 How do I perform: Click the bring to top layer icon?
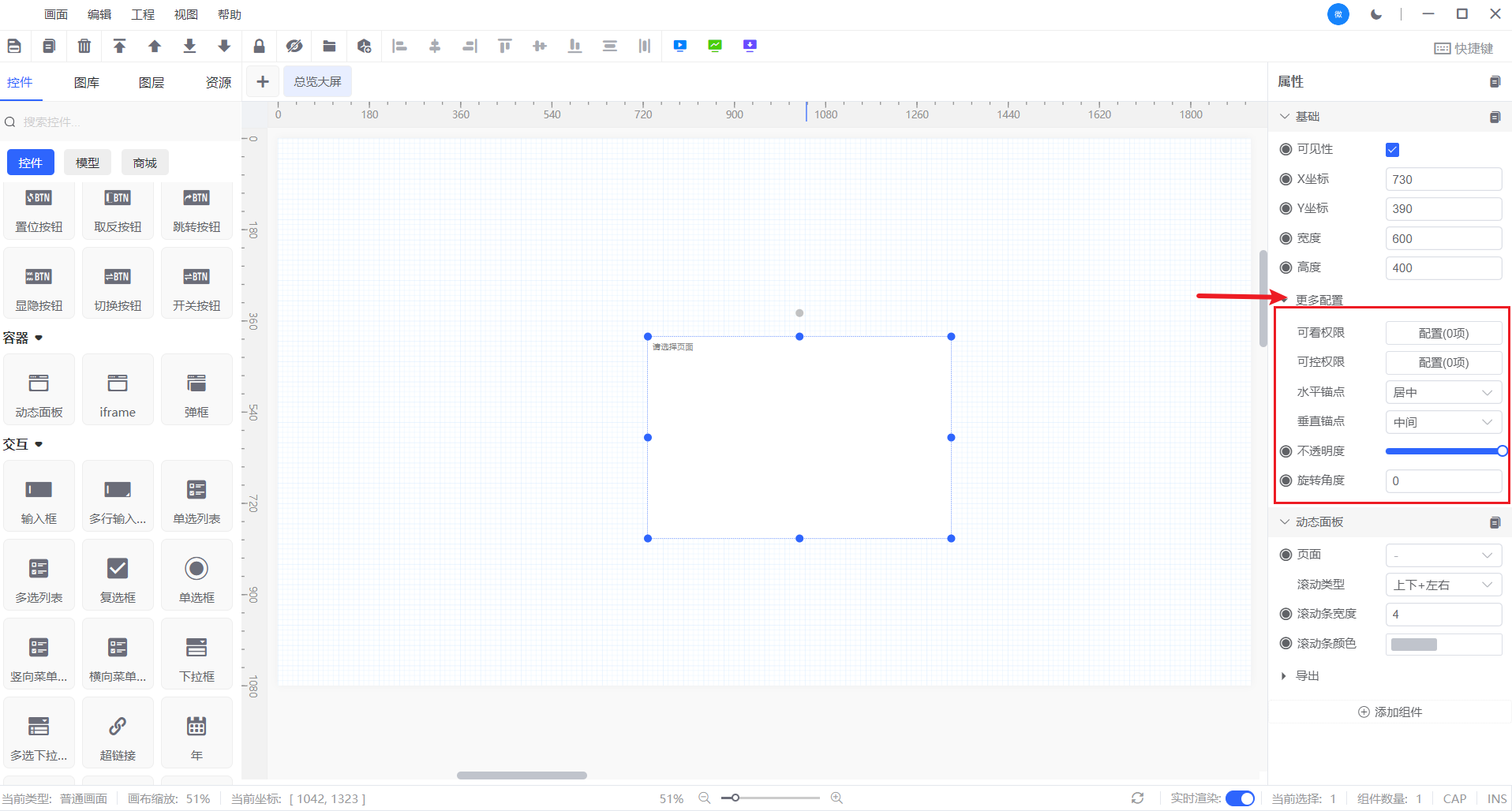(119, 47)
